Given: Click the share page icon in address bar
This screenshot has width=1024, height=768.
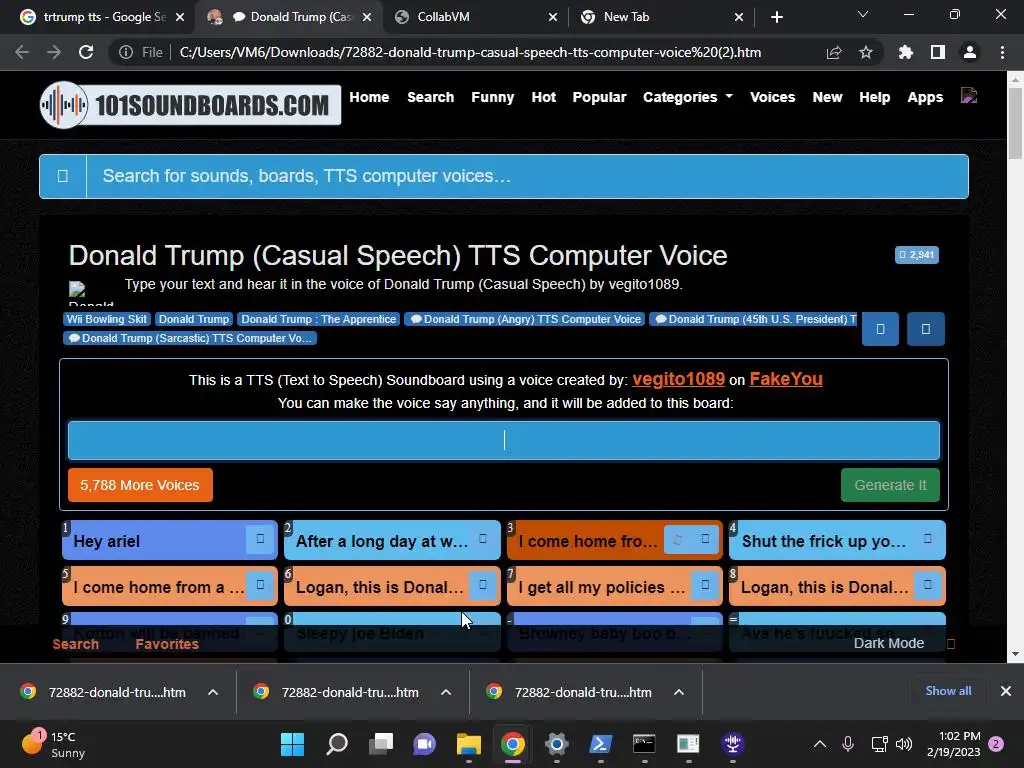Looking at the screenshot, I should click(x=834, y=52).
